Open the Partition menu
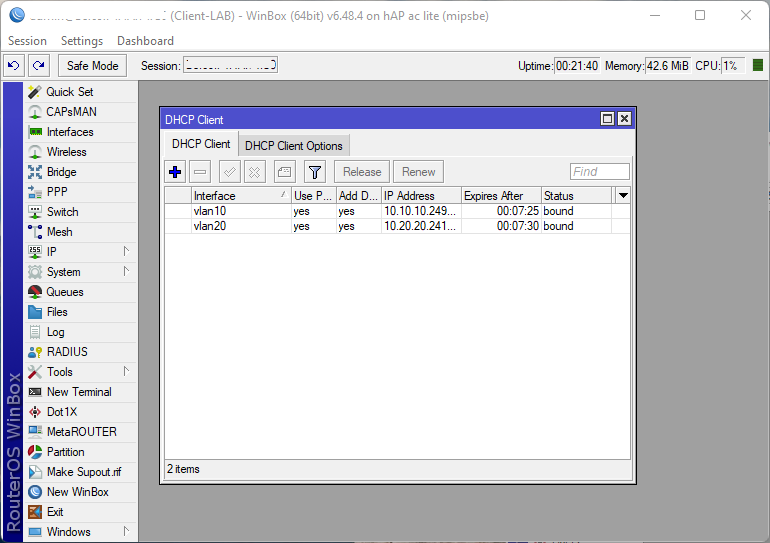The height and width of the screenshot is (543, 770). [81, 452]
